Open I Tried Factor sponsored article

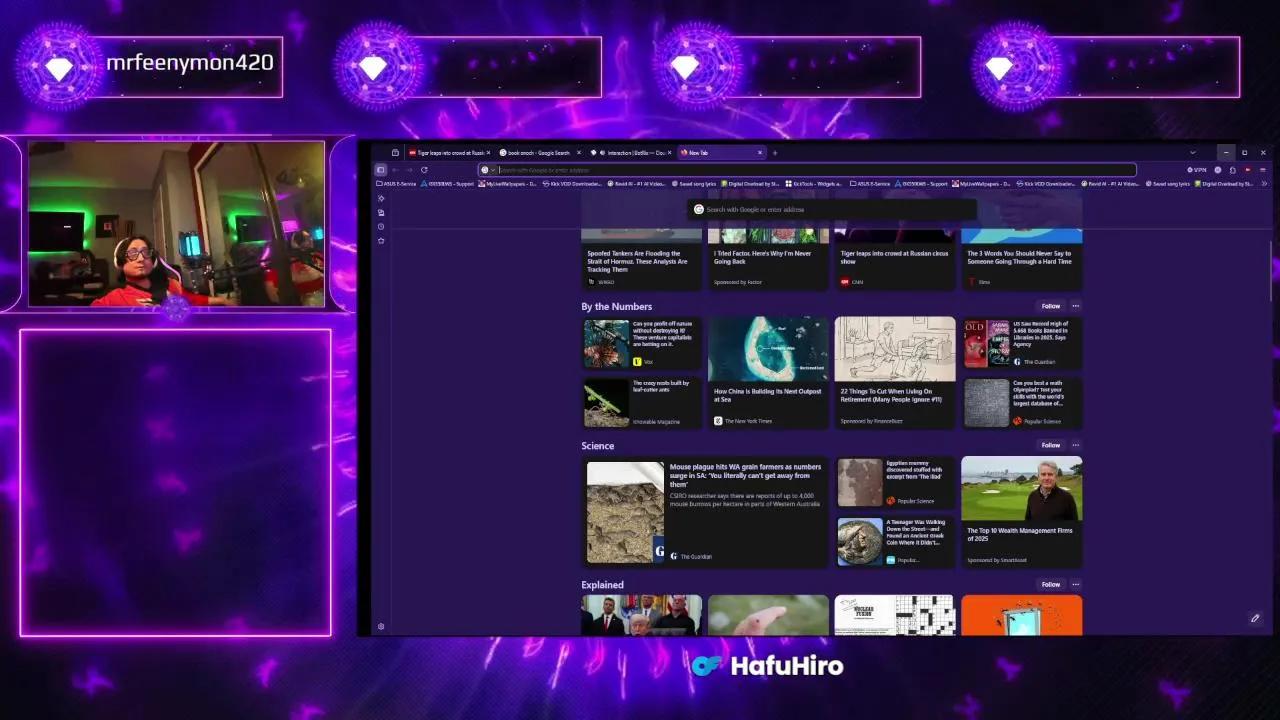pyautogui.click(x=768, y=261)
